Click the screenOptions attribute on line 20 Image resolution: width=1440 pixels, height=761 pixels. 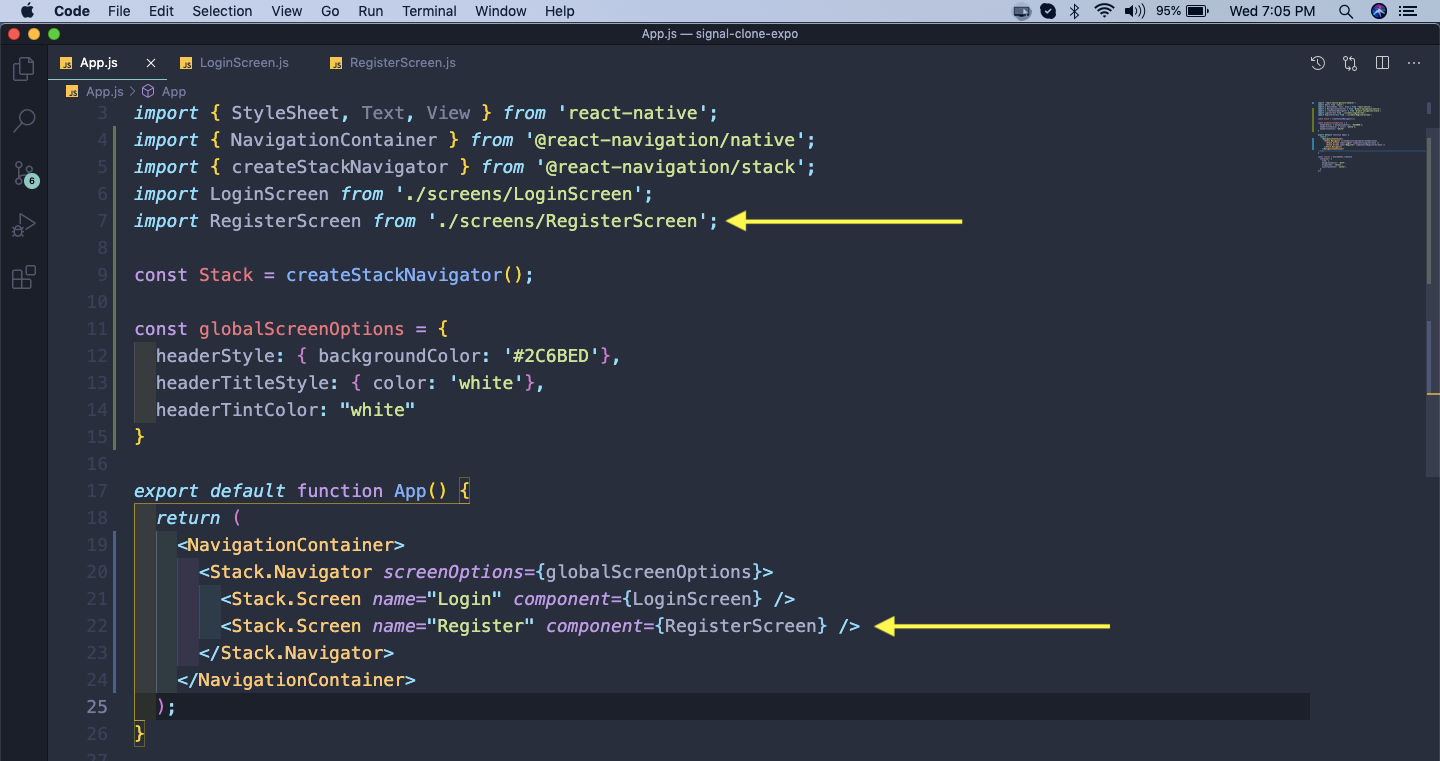453,572
